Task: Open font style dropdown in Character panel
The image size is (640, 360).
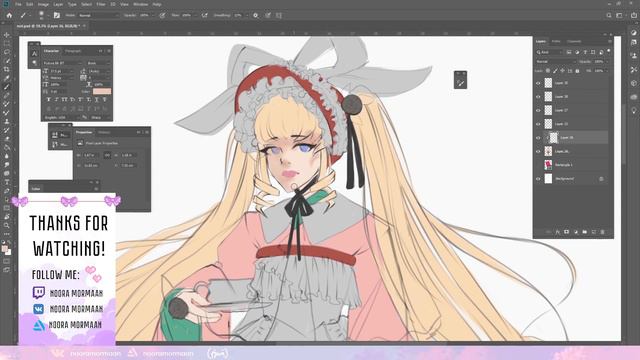Action: 99,63
